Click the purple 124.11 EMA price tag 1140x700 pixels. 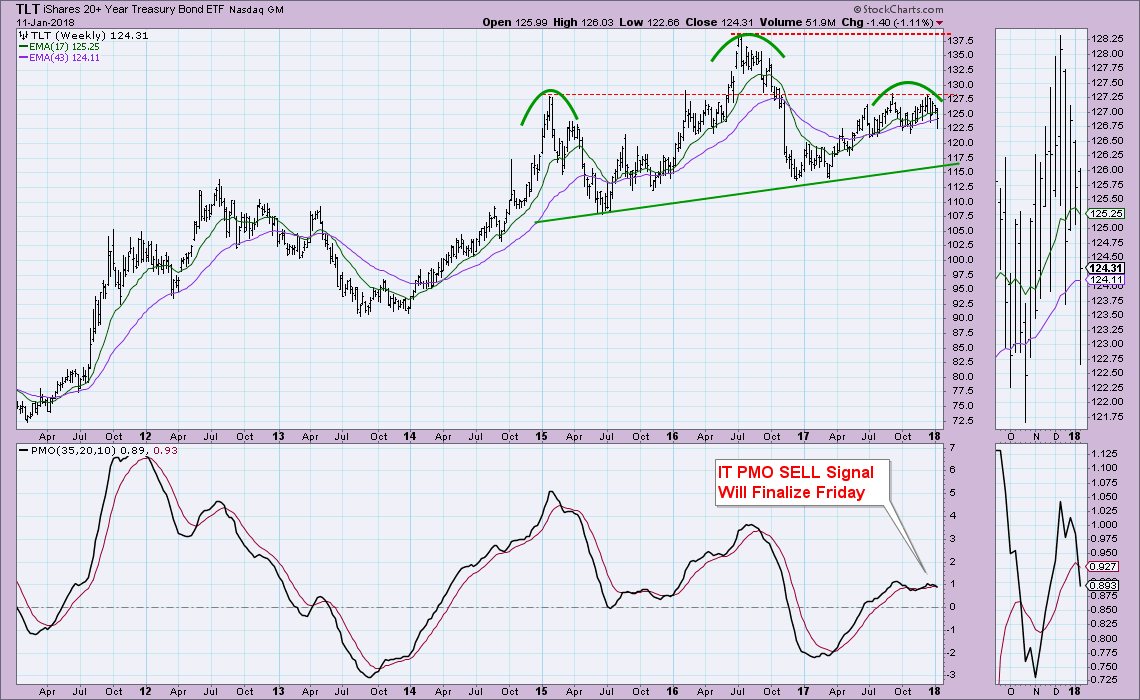[1106, 280]
